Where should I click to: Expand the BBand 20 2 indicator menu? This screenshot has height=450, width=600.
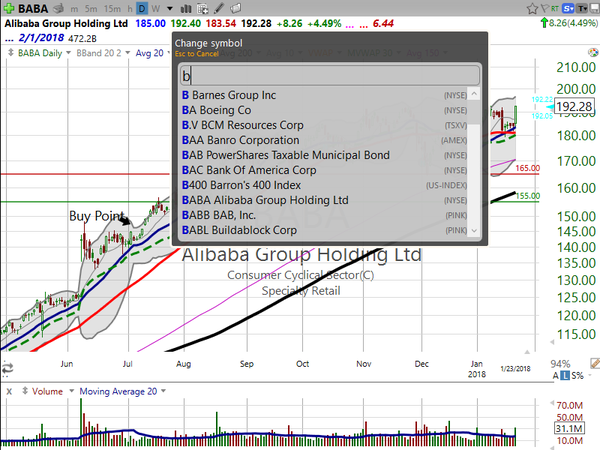click(127, 52)
